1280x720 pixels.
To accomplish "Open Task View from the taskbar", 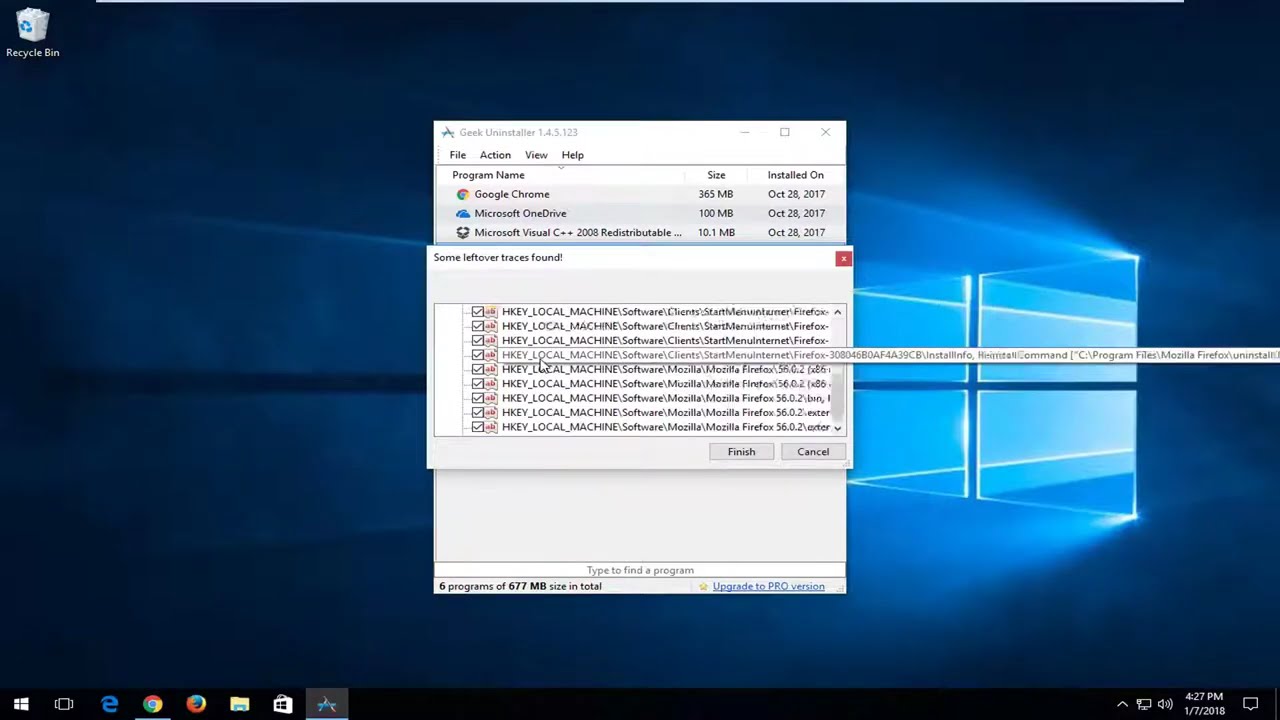I will pos(64,704).
